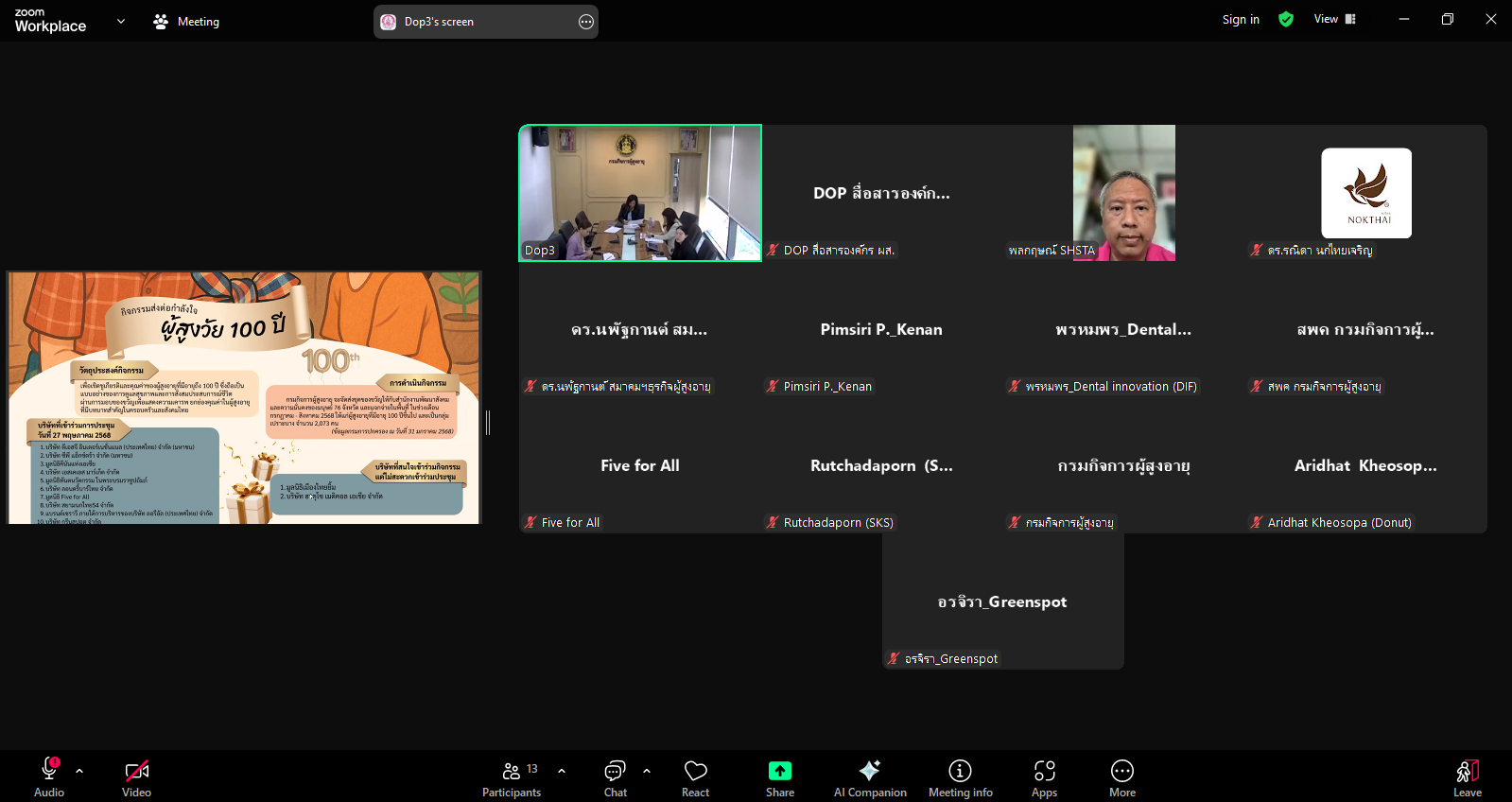Expand participants options caret
The height and width of the screenshot is (802, 1512).
(x=562, y=771)
